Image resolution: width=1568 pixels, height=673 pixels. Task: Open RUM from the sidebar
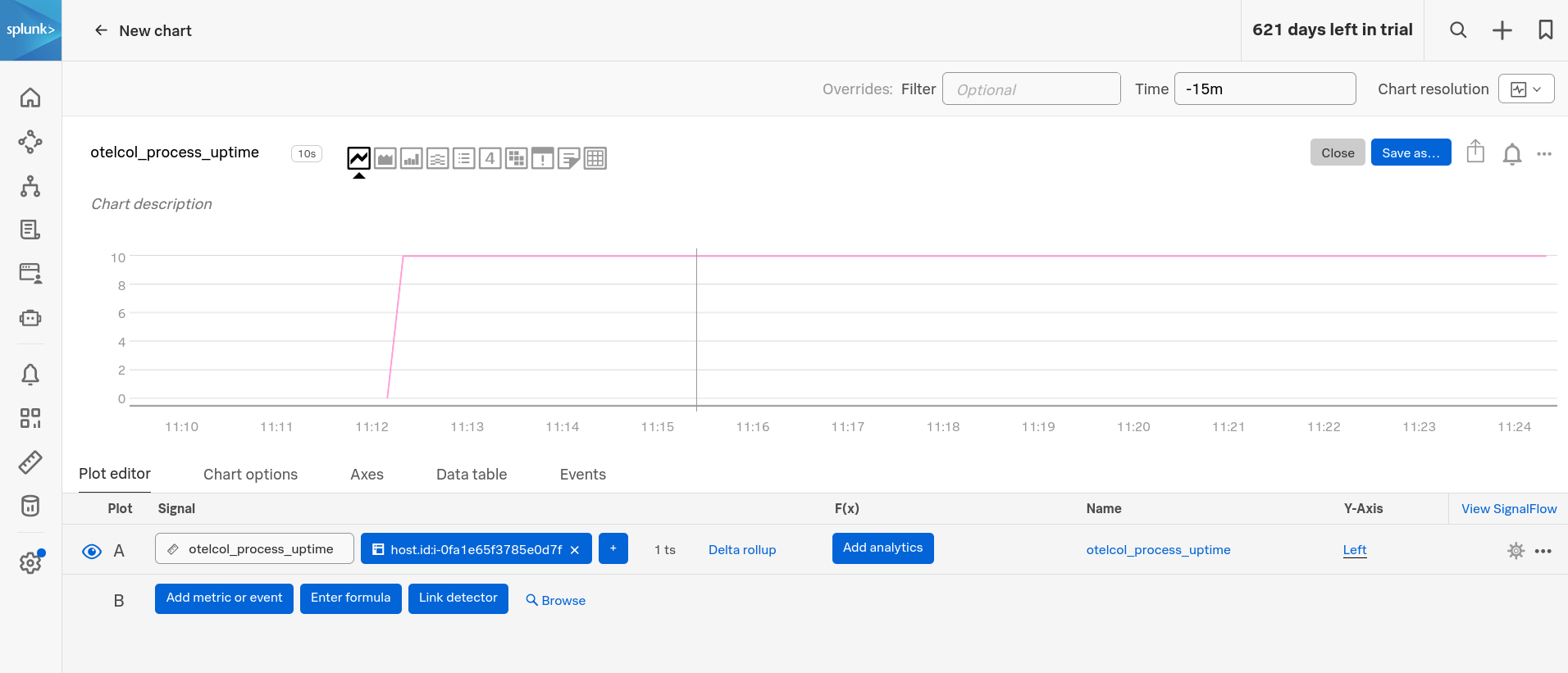coord(30,273)
